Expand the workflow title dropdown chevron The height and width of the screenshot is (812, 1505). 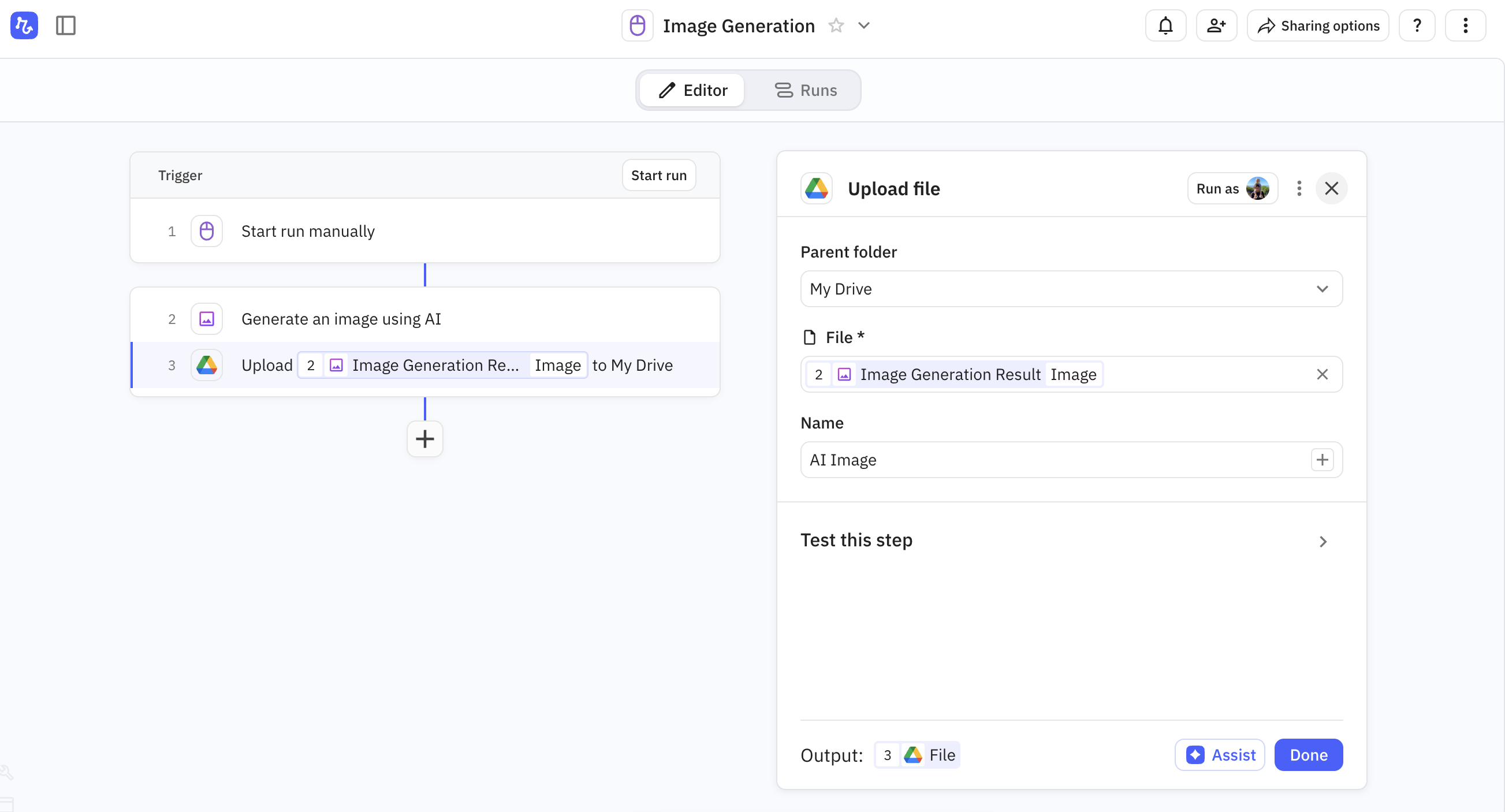click(x=863, y=26)
